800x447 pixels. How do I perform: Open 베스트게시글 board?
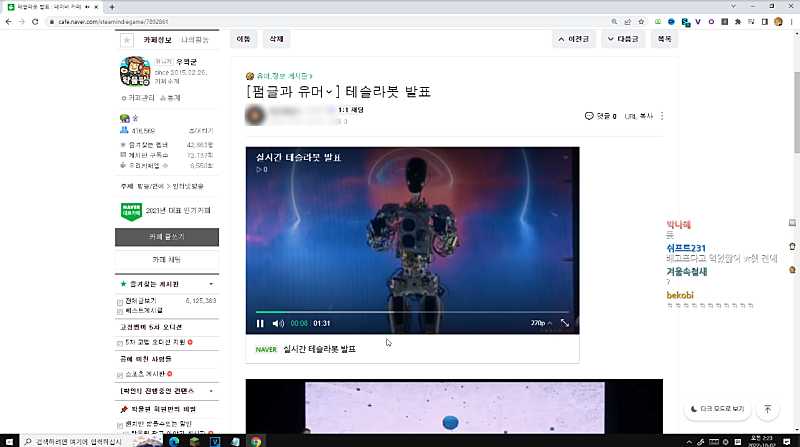144,311
